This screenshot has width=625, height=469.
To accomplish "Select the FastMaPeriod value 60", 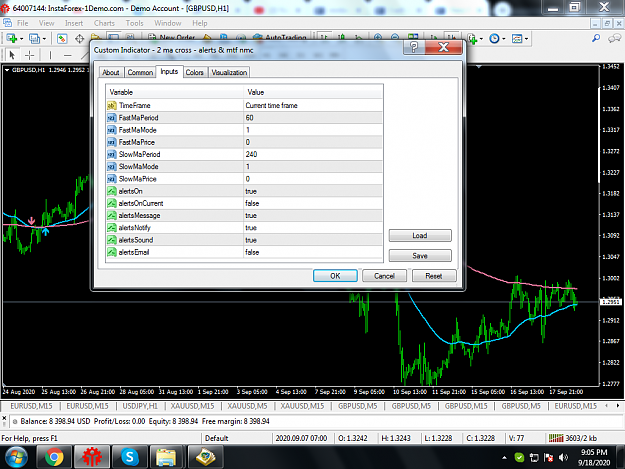I will click(313, 118).
